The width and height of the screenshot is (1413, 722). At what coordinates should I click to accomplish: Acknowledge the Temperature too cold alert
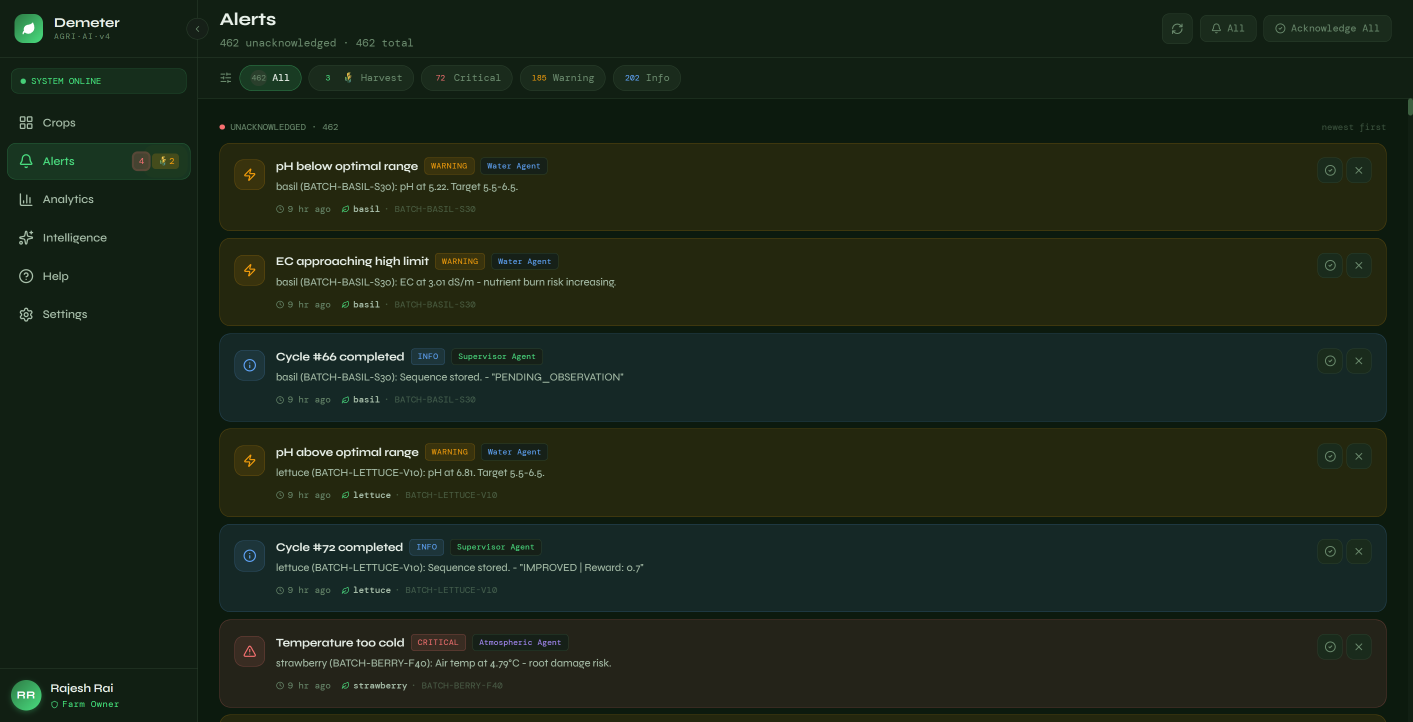click(1330, 647)
